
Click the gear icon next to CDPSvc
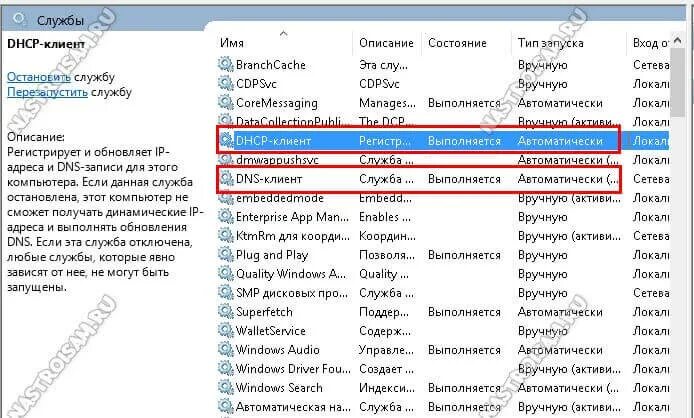[x=226, y=84]
